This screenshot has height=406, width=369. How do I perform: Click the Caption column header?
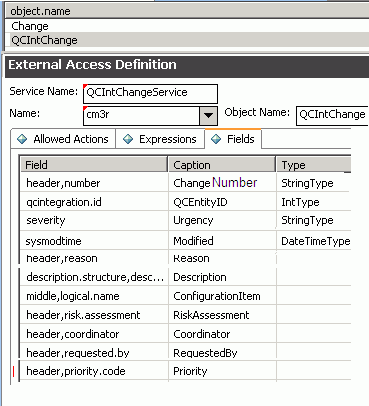click(x=222, y=165)
